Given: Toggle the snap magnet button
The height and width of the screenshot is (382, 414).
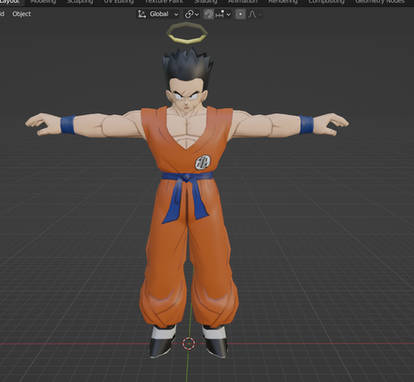Looking at the screenshot, I should [209, 14].
